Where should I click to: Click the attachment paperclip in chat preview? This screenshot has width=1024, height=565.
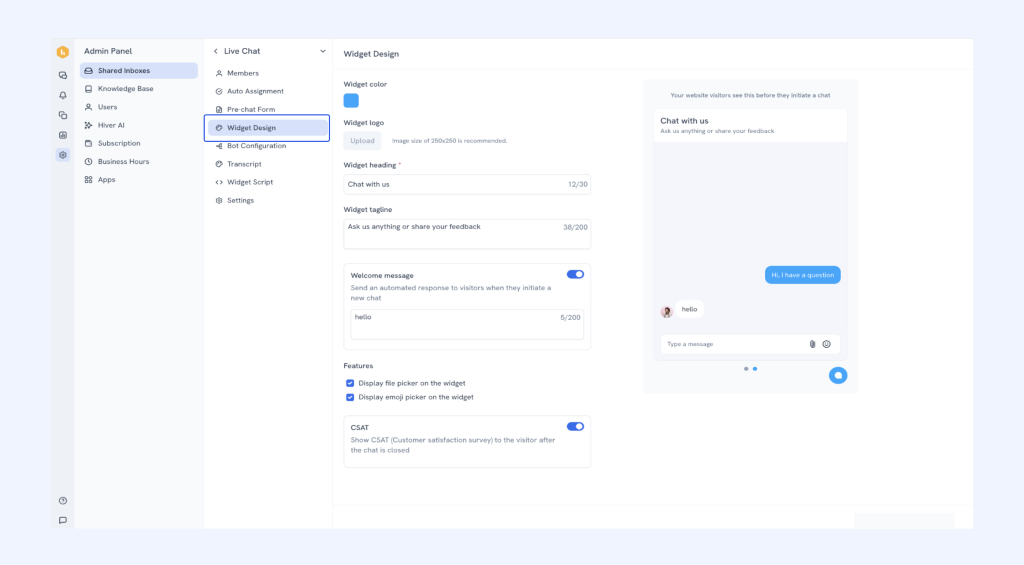tap(813, 344)
